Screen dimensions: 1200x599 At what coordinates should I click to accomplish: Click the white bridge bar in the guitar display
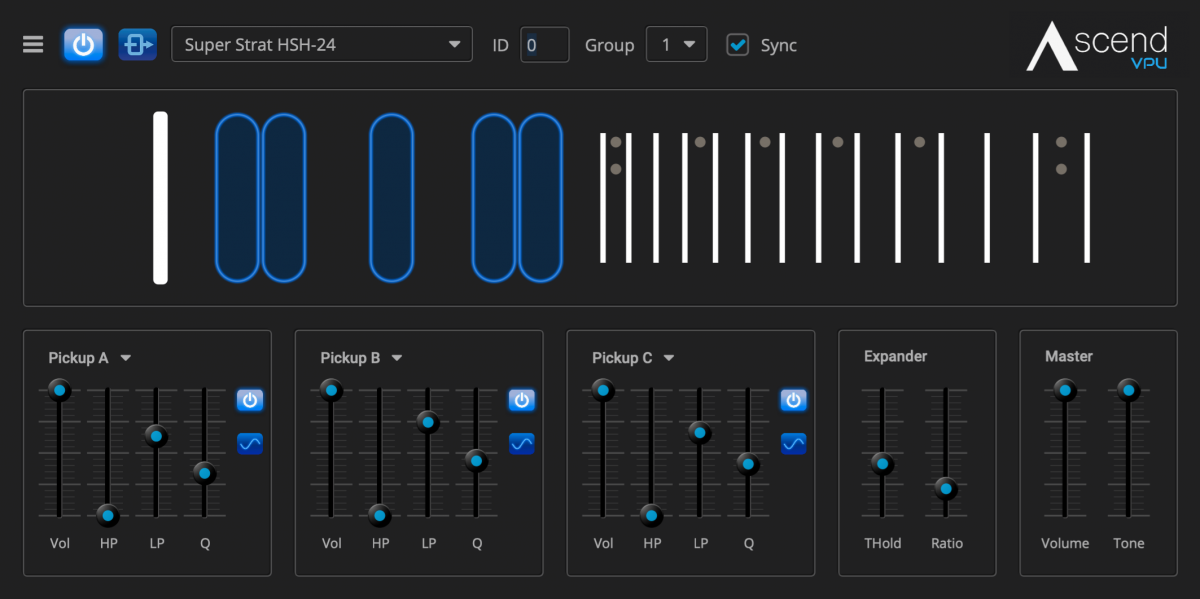point(160,198)
